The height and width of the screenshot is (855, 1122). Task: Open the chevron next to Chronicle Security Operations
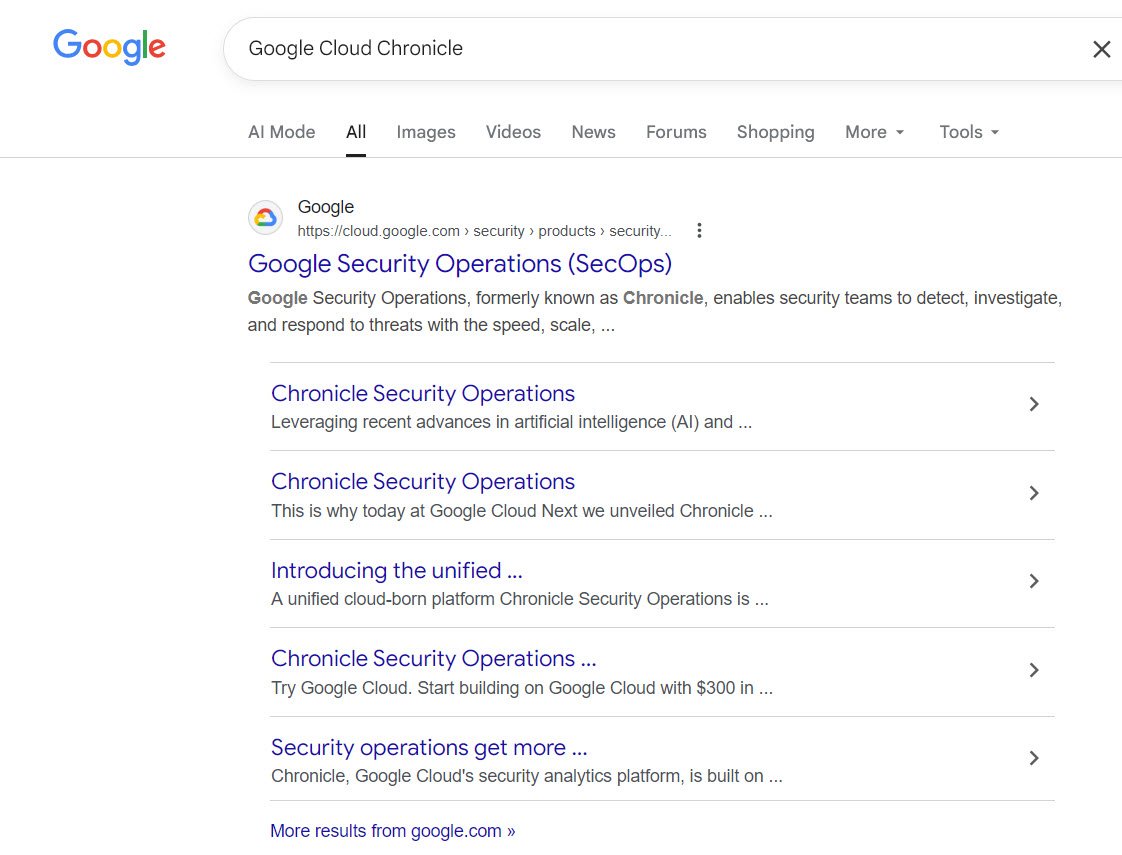1034,404
